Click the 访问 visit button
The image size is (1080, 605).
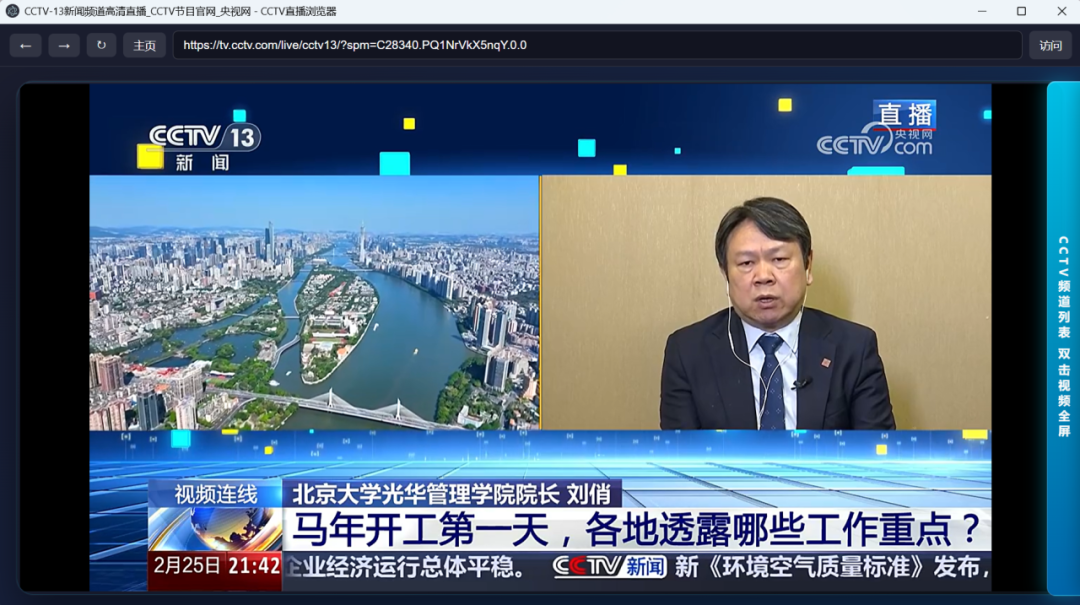click(1050, 45)
